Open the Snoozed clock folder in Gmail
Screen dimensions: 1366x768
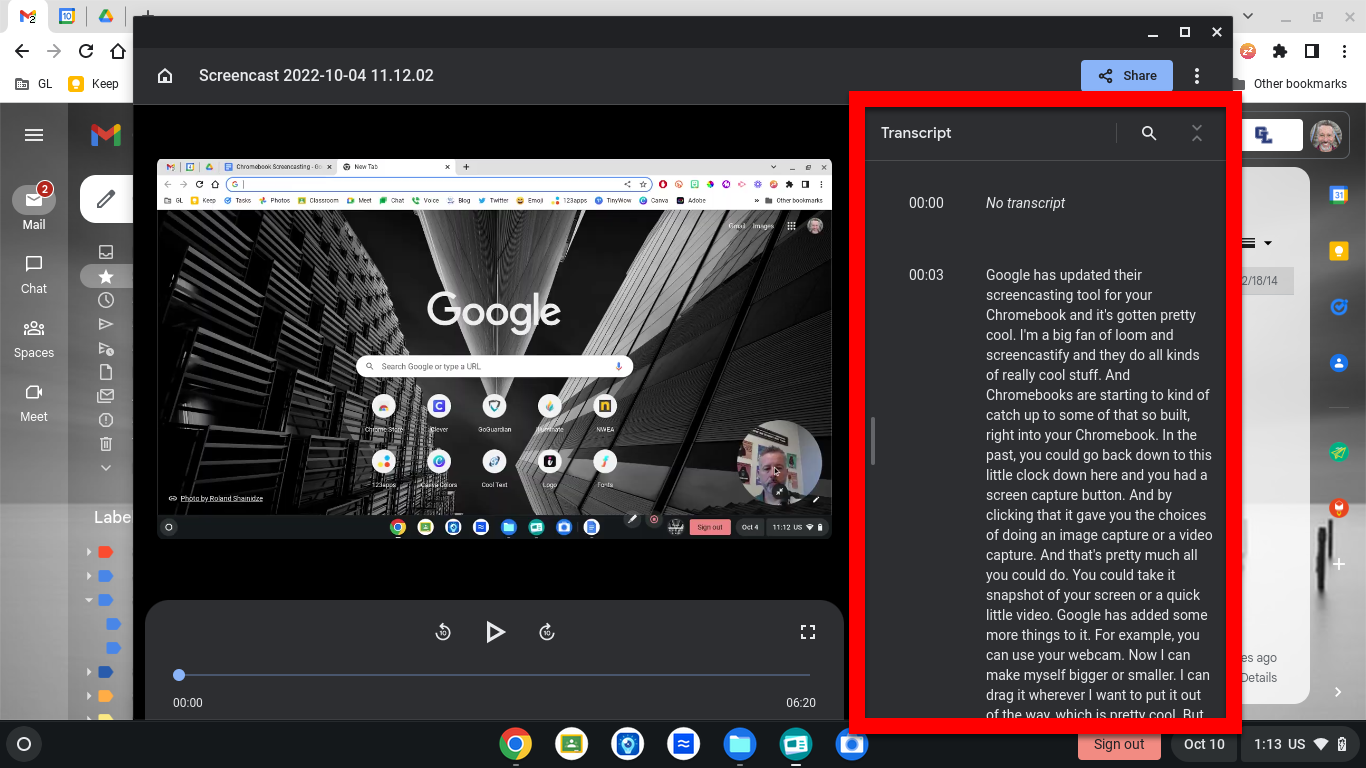[106, 300]
